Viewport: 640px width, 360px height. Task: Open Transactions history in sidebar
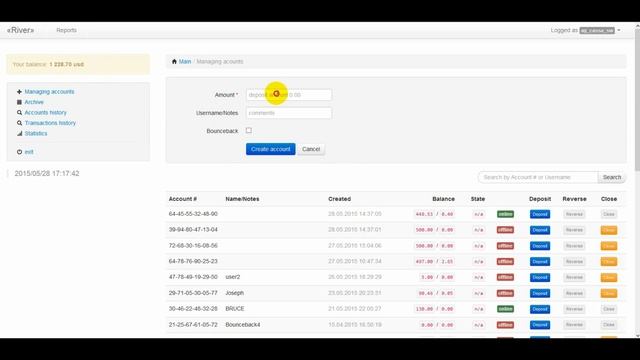coord(50,123)
